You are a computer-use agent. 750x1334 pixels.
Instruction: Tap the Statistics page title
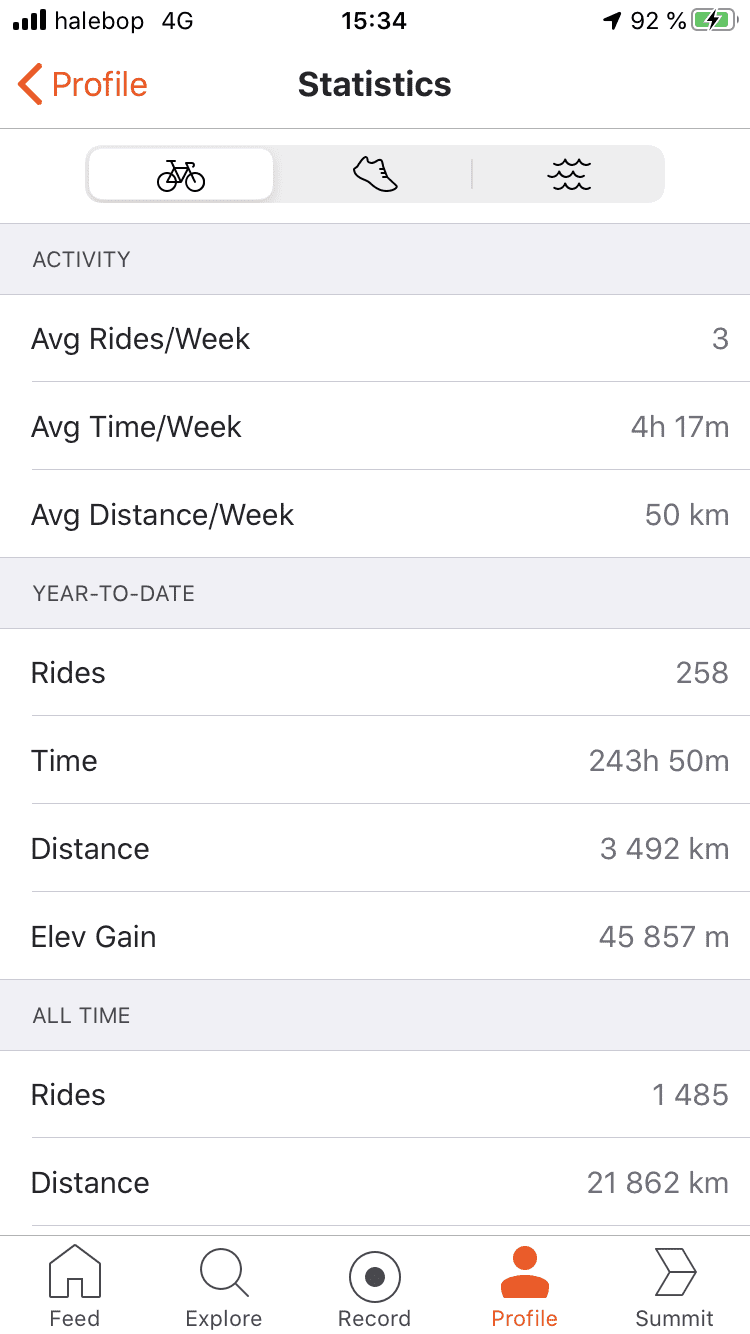point(375,84)
